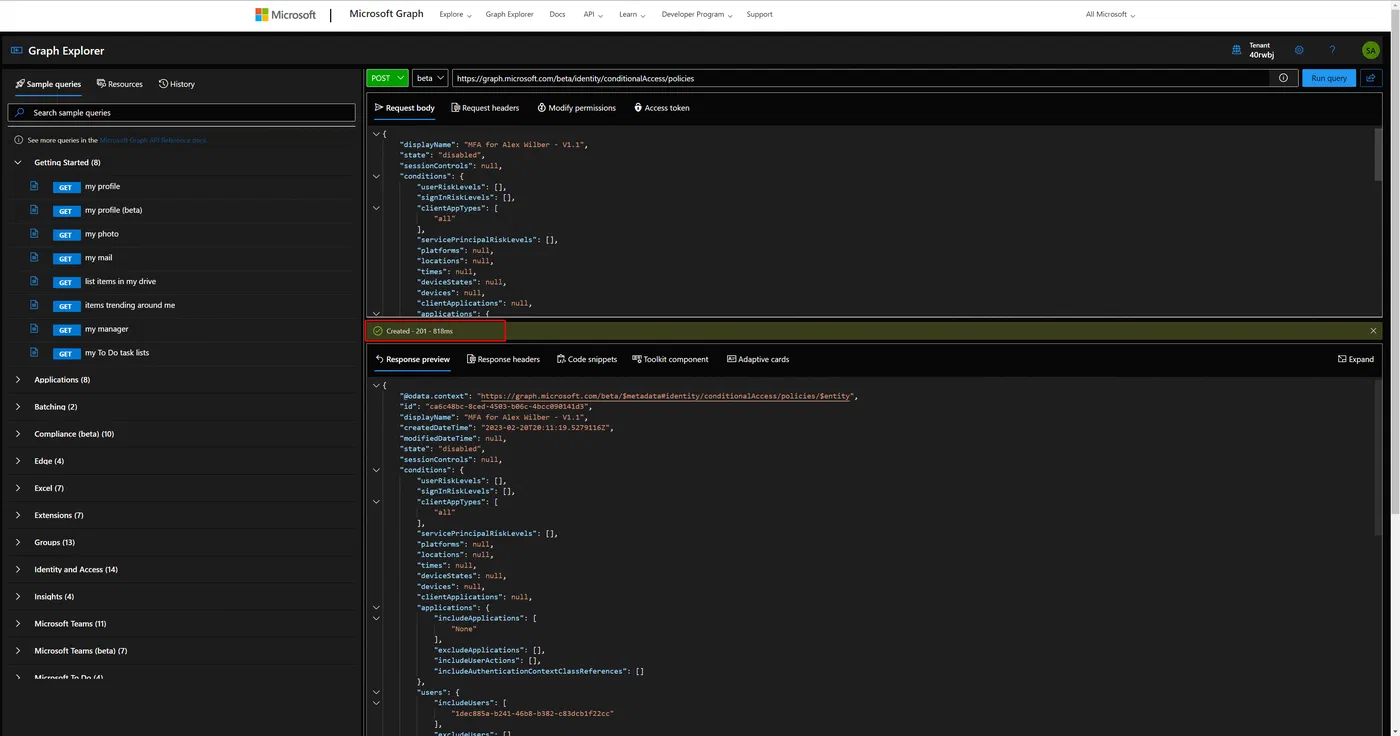This screenshot has width=1400, height=736.
Task: Click document icon beside my photo
Action: click(x=34, y=233)
